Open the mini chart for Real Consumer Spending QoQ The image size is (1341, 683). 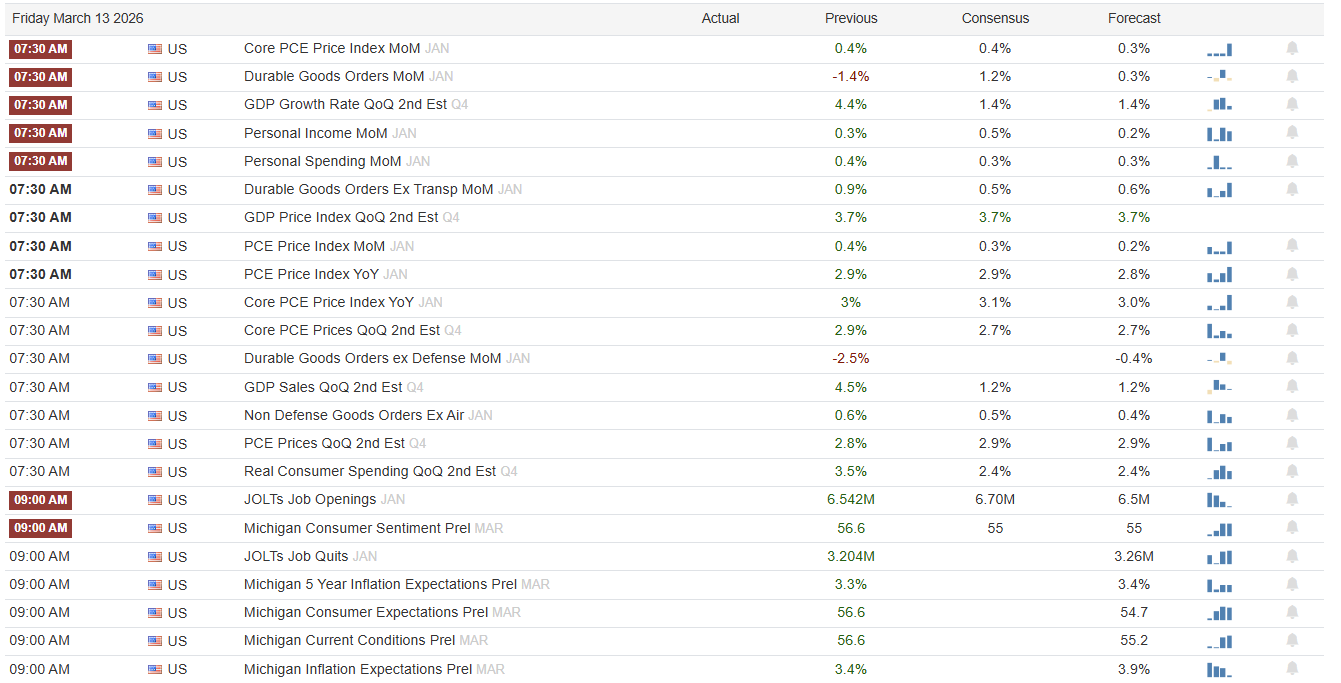coord(1220,472)
